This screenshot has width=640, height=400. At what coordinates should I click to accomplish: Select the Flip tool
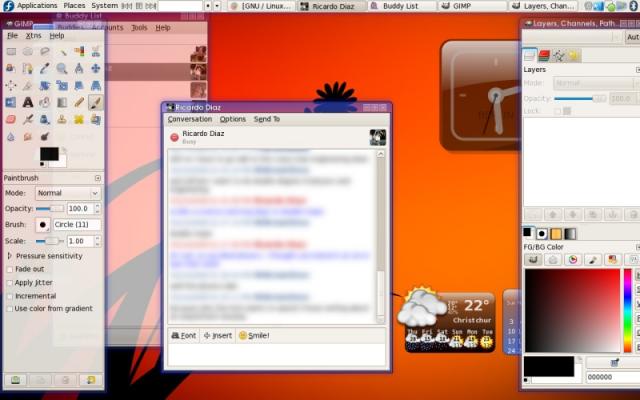click(x=11, y=102)
